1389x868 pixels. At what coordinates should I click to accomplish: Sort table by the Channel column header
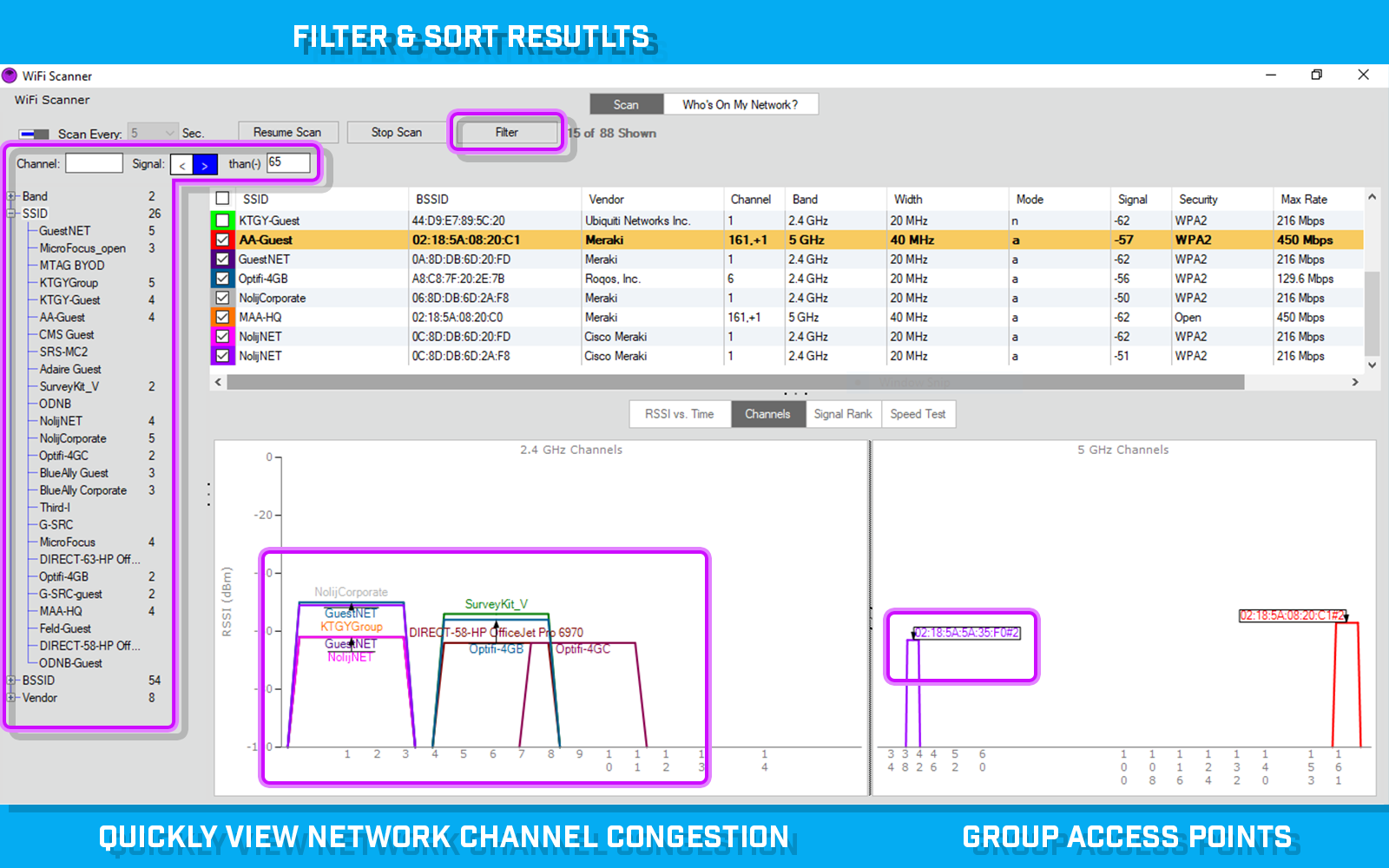point(754,199)
